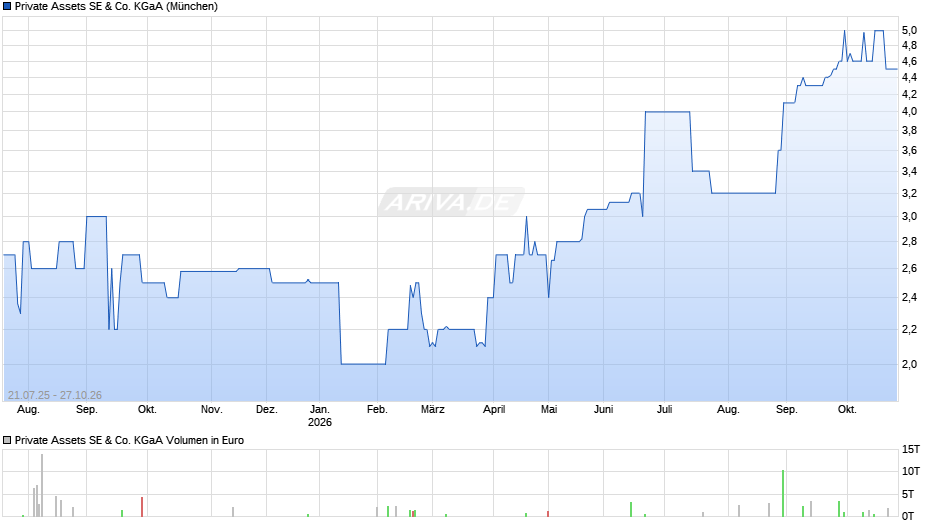Click the '4,4' price axis label
Image resolution: width=940 pixels, height=526 pixels.
909,78
